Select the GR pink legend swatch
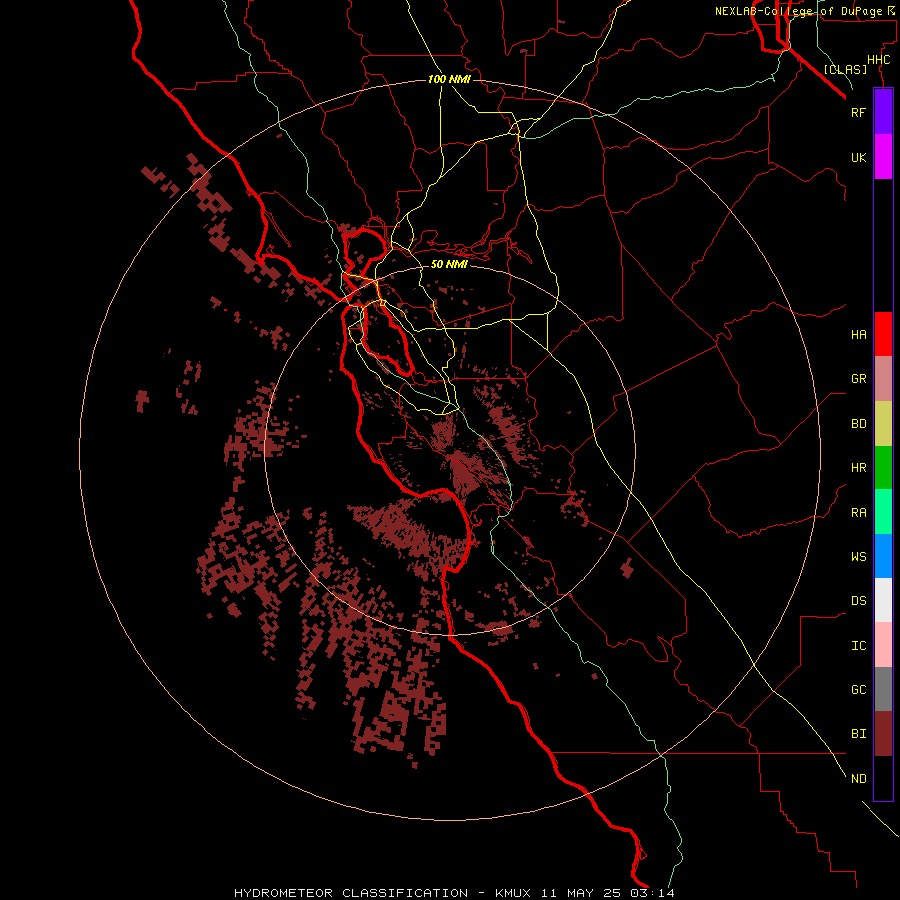This screenshot has width=900, height=900. click(883, 379)
